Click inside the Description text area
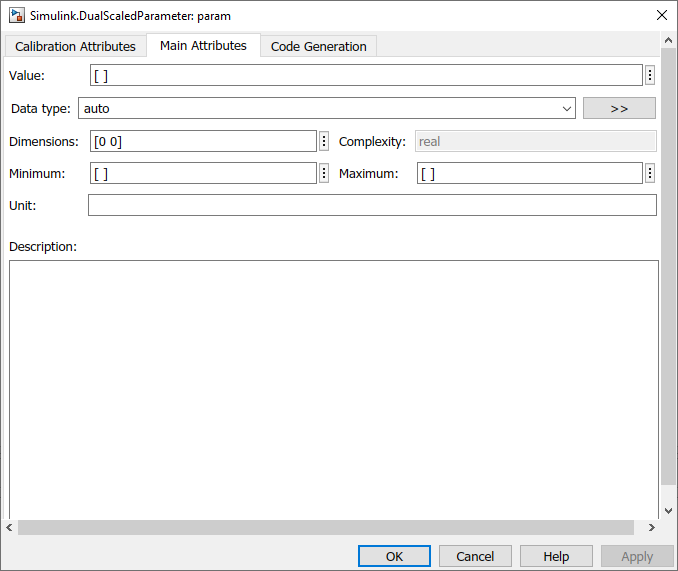The width and height of the screenshot is (678, 571). point(333,390)
